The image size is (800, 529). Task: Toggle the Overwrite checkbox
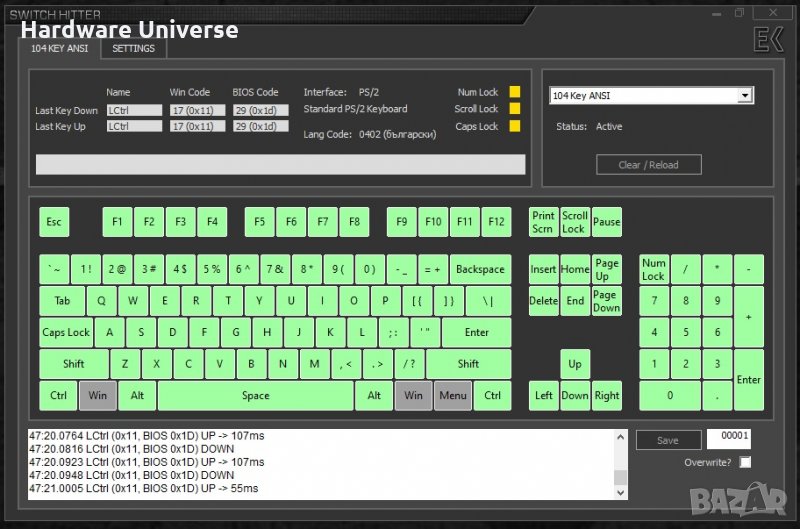745,462
